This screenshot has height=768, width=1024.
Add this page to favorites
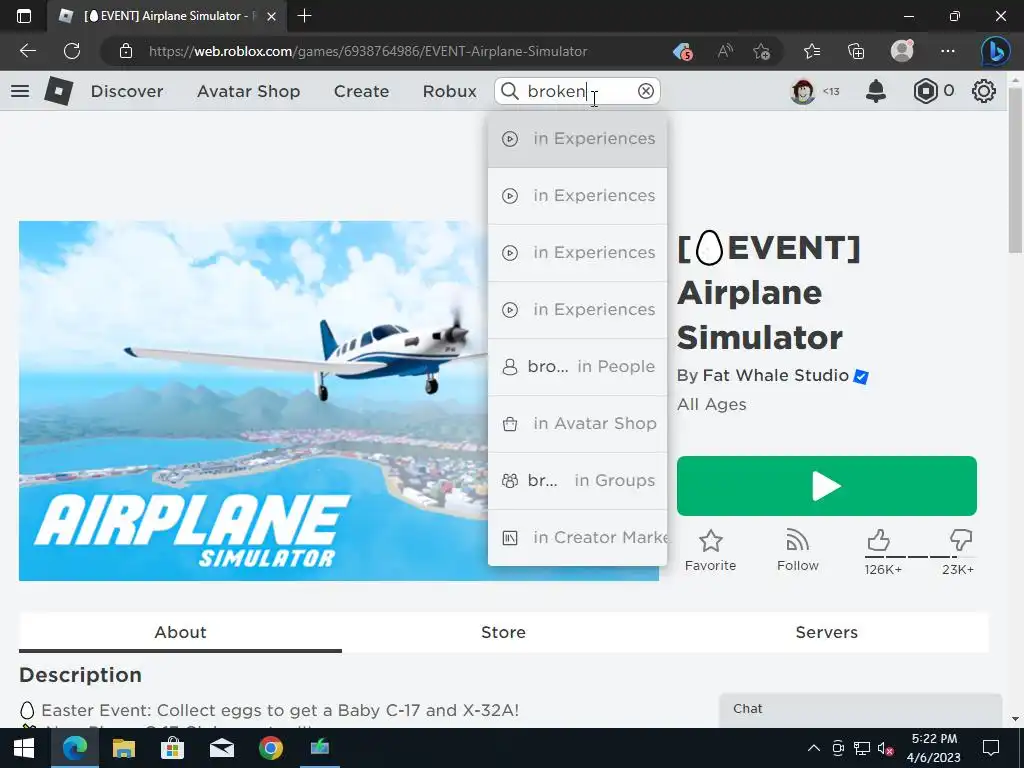tap(761, 51)
